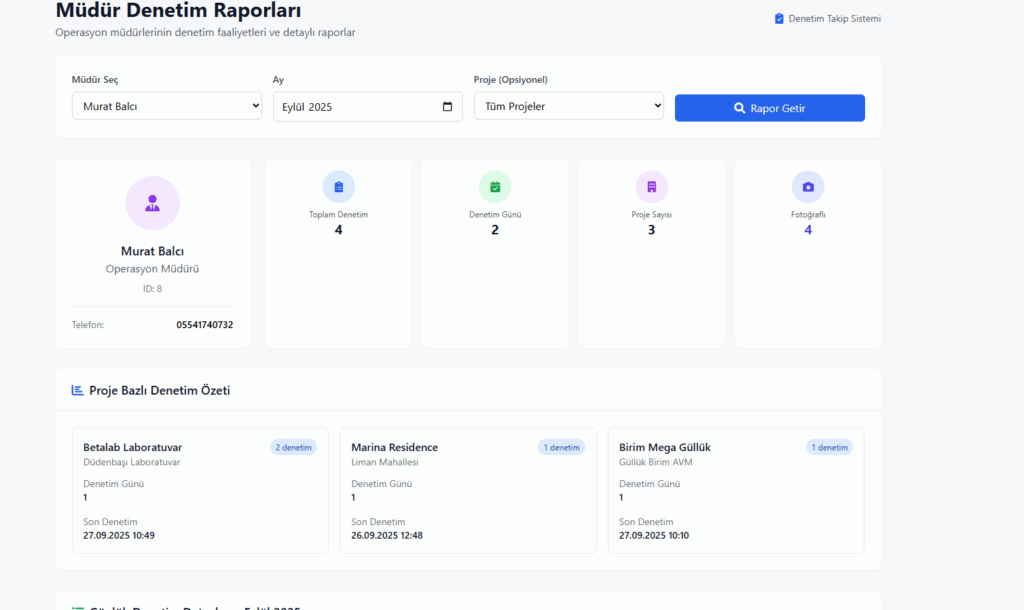Click the purple building icon above Proje Sayısı
This screenshot has height=610, width=1024.
point(651,187)
